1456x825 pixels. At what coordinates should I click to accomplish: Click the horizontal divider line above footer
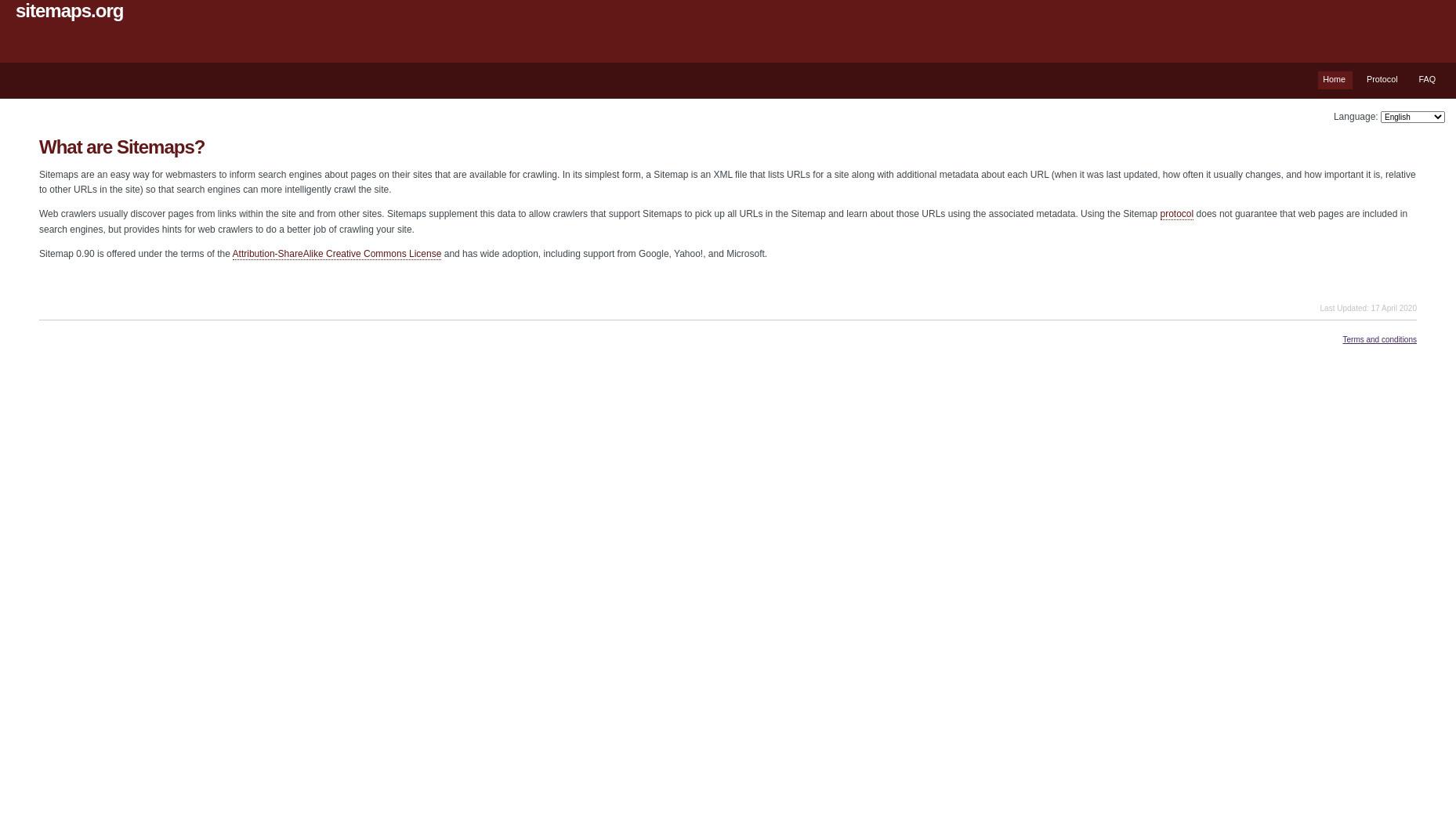(727, 320)
